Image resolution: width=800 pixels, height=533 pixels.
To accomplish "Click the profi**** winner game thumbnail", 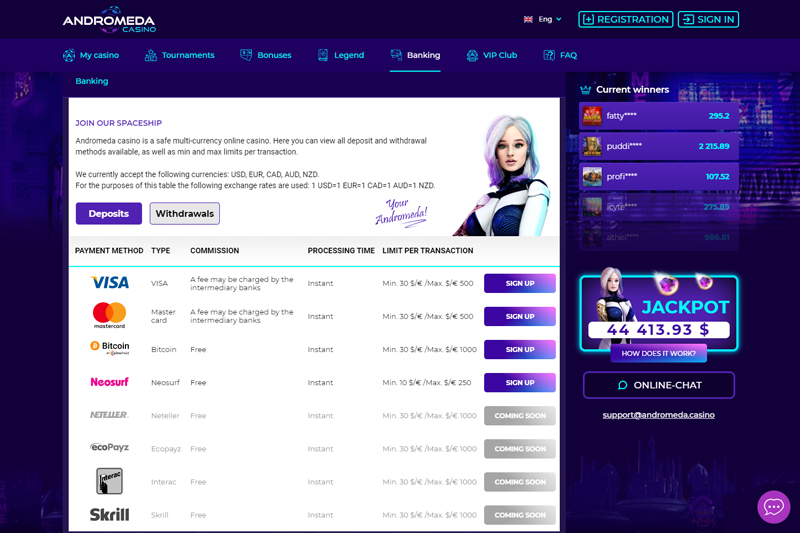I will click(592, 176).
